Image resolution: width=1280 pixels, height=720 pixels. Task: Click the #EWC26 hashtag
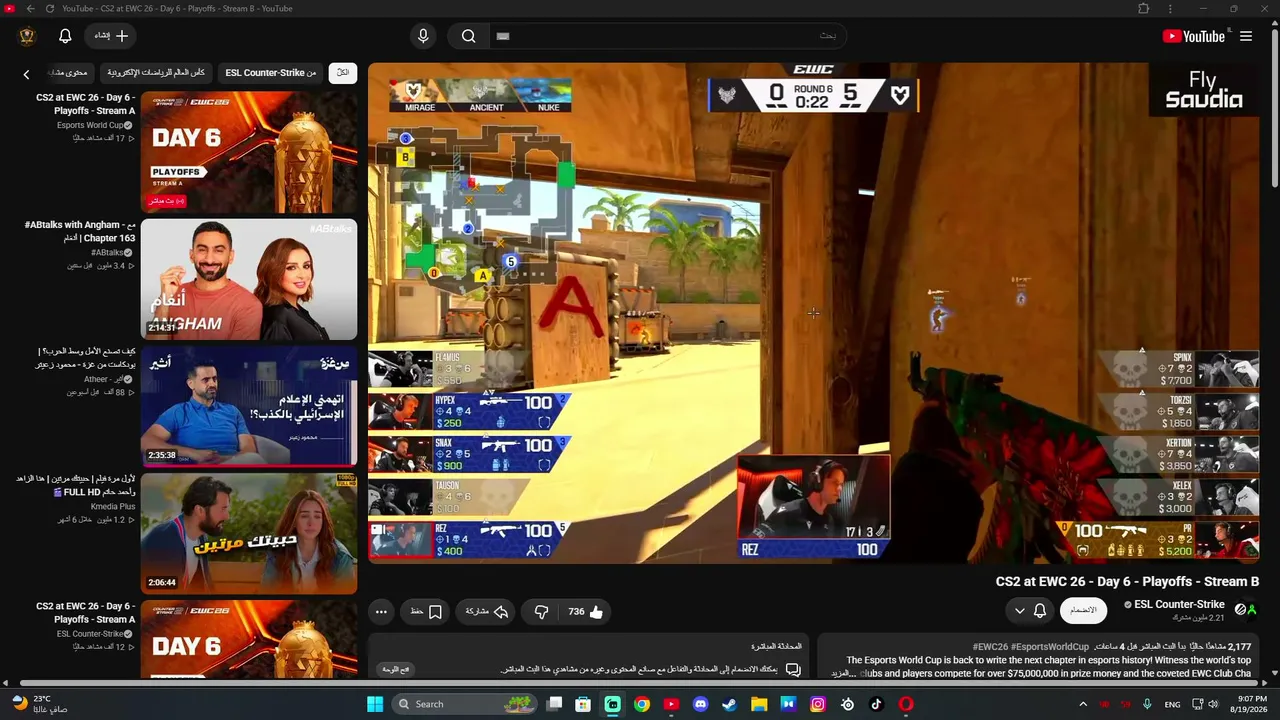(x=990, y=647)
